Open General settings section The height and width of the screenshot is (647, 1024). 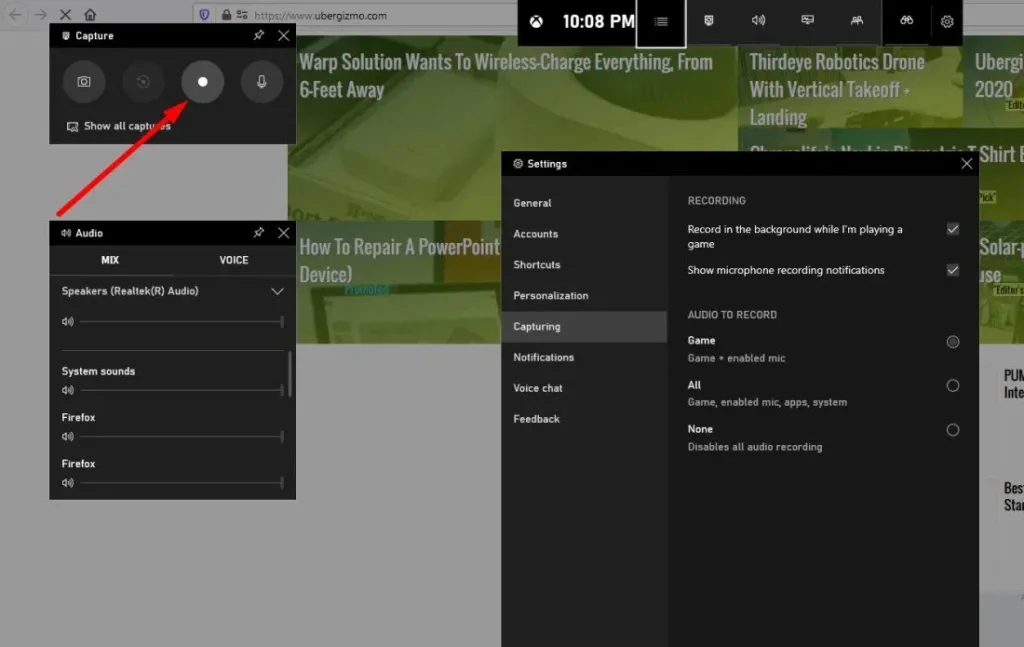[584, 203]
